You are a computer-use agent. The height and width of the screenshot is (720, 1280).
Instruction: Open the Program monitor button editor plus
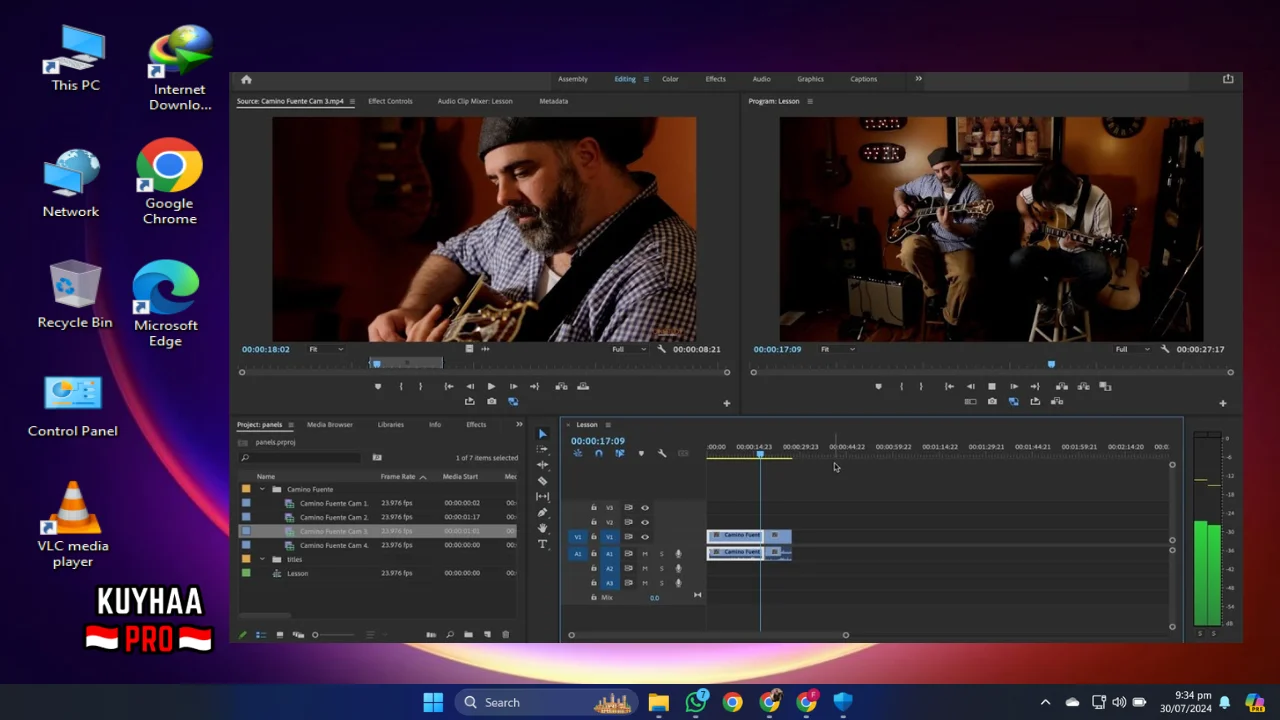(x=1222, y=403)
